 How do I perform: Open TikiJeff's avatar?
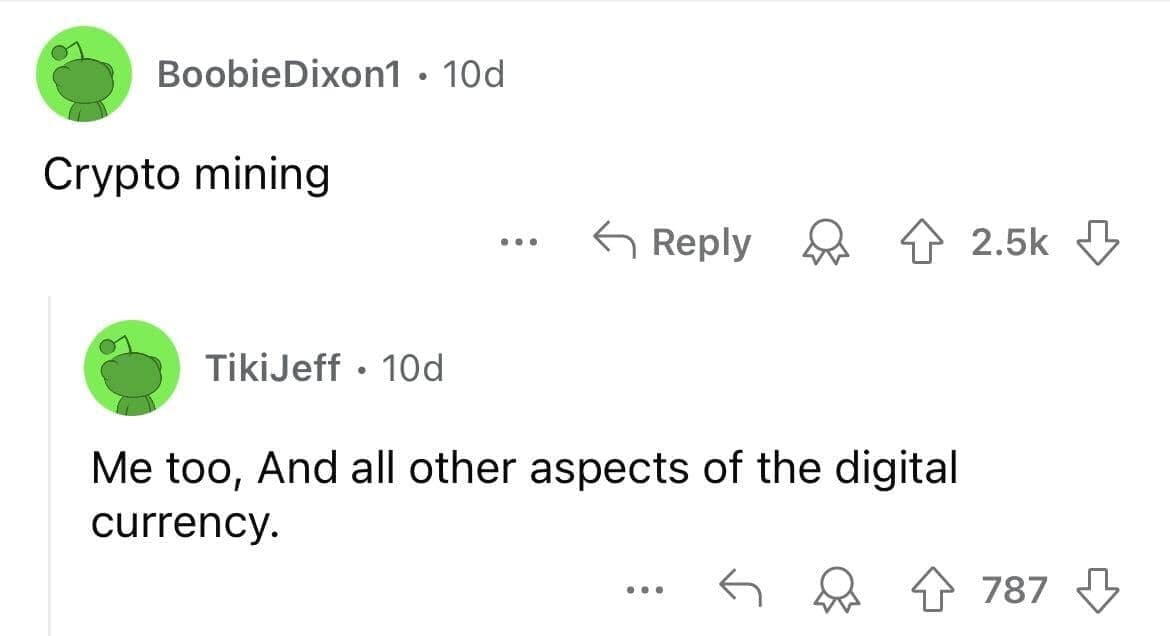[x=132, y=368]
